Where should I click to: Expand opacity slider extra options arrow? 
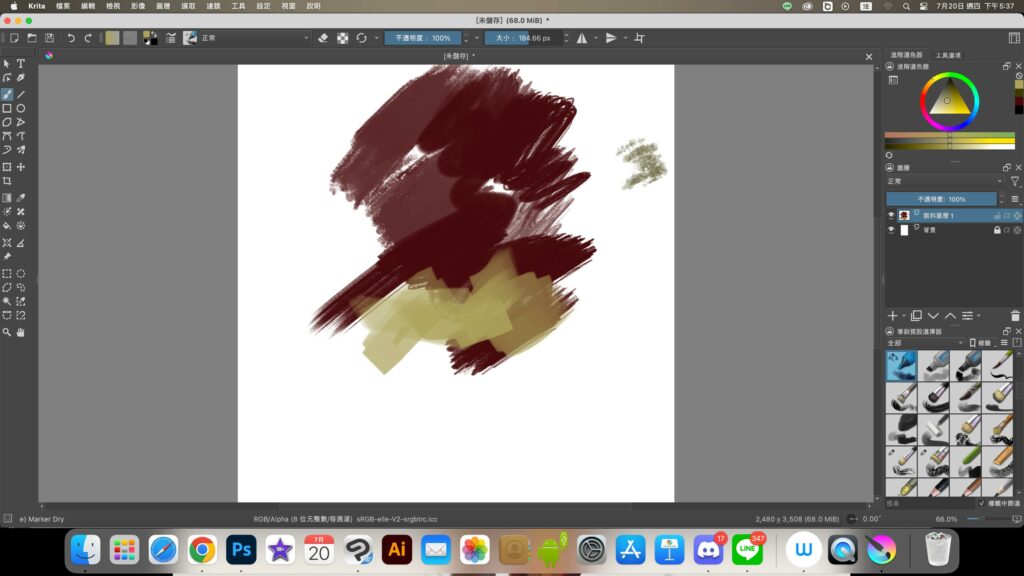point(477,38)
